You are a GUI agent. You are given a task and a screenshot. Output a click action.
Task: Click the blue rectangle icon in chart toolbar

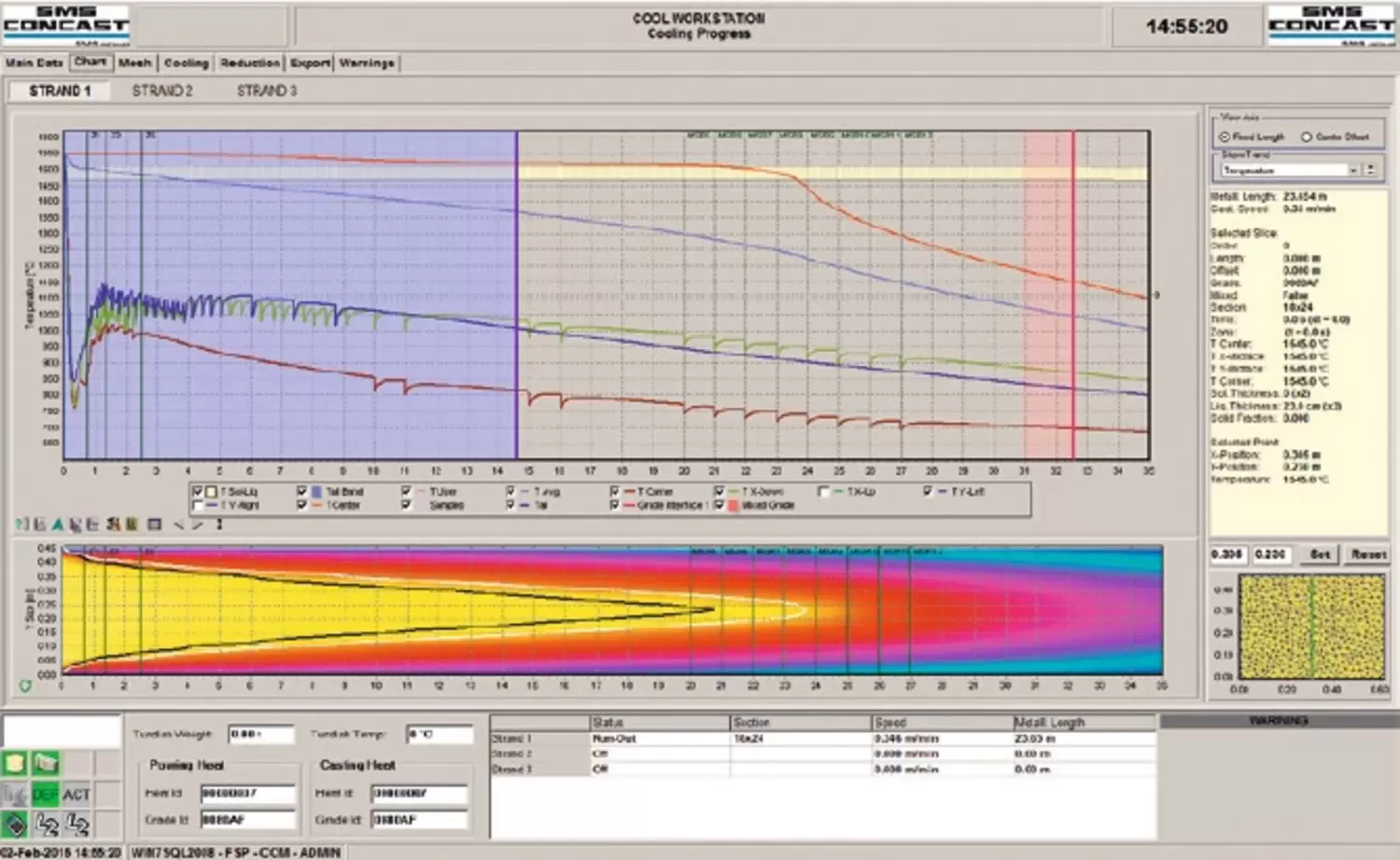pos(155,525)
